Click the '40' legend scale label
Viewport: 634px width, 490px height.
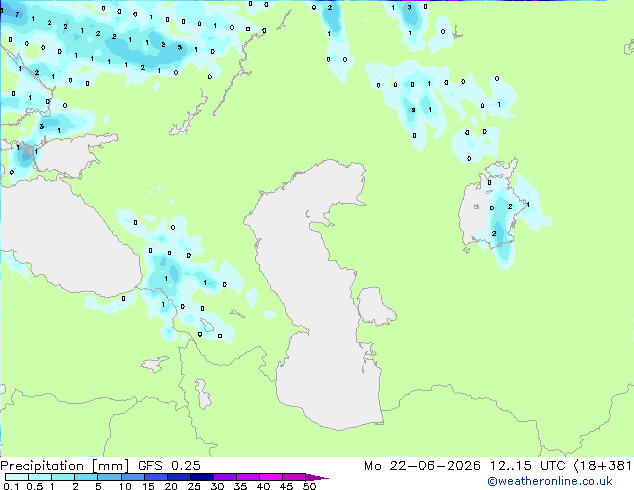coord(263,486)
